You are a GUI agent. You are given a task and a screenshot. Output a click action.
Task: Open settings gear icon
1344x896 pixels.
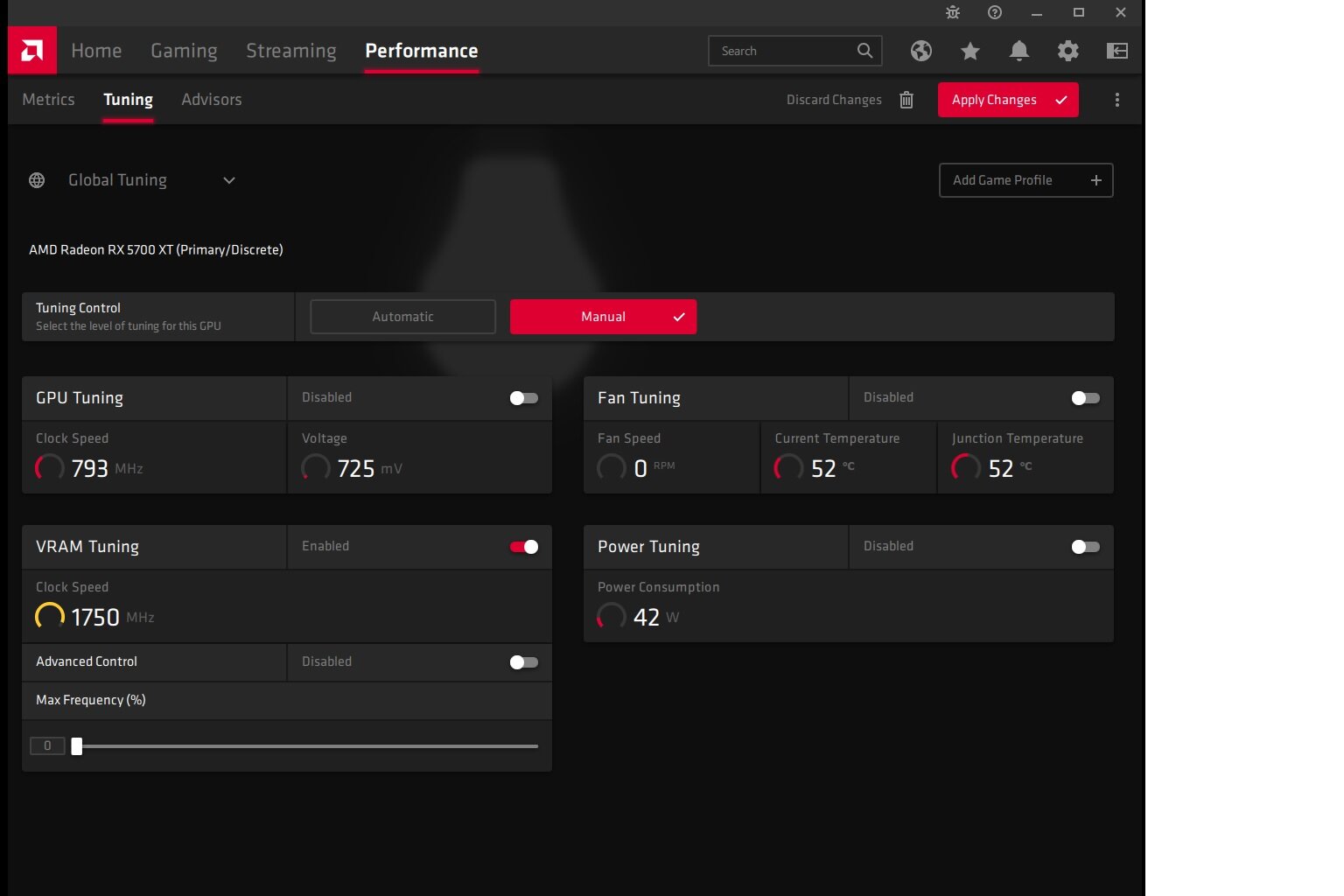[1068, 51]
